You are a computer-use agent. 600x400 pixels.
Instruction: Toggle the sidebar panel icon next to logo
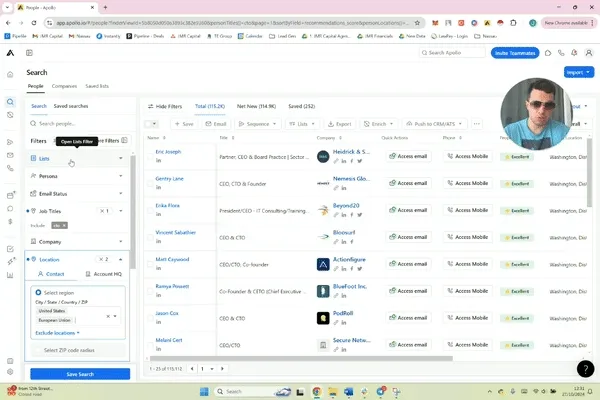(29, 53)
